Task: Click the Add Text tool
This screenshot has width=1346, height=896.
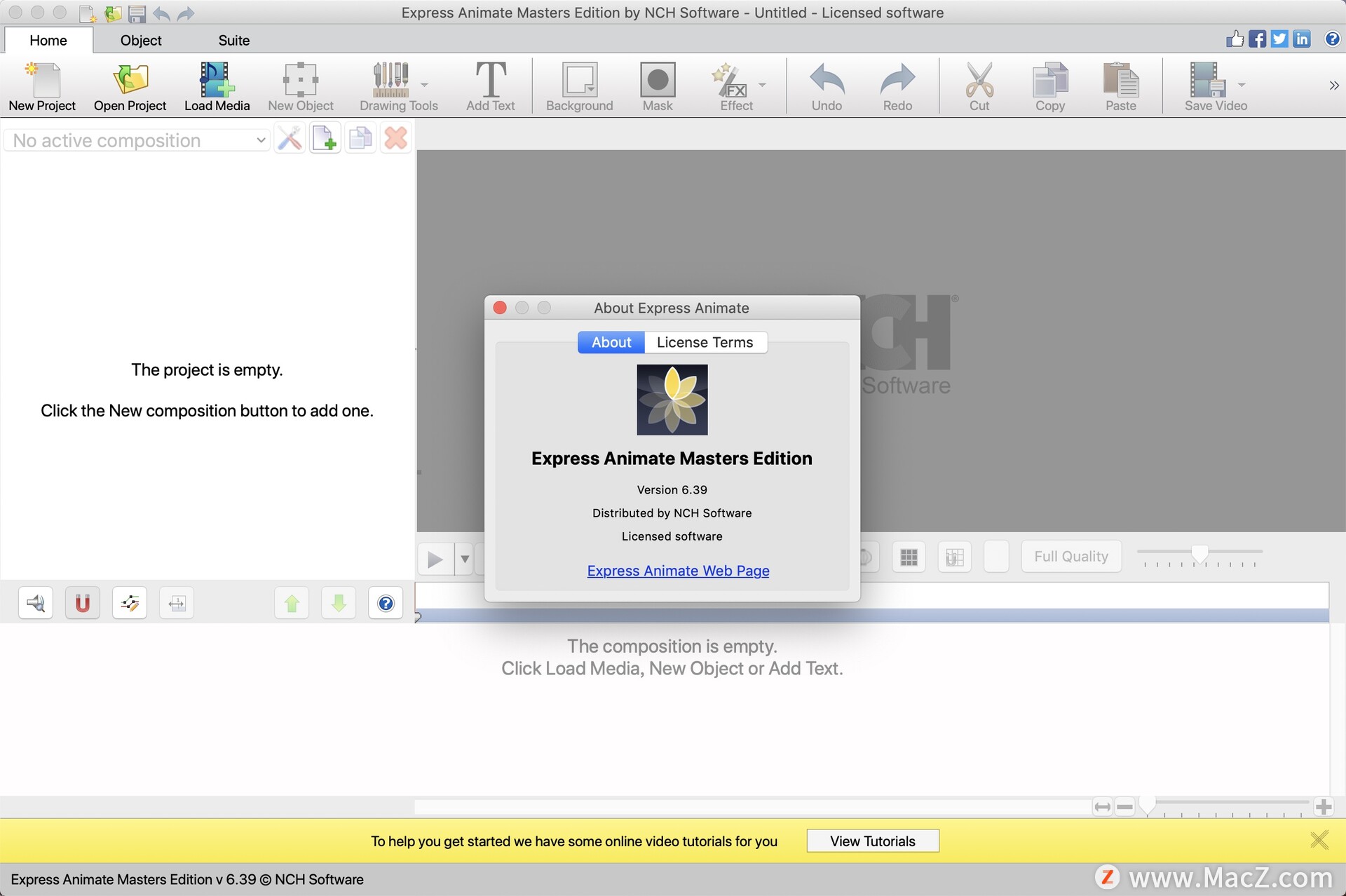Action: (x=491, y=86)
